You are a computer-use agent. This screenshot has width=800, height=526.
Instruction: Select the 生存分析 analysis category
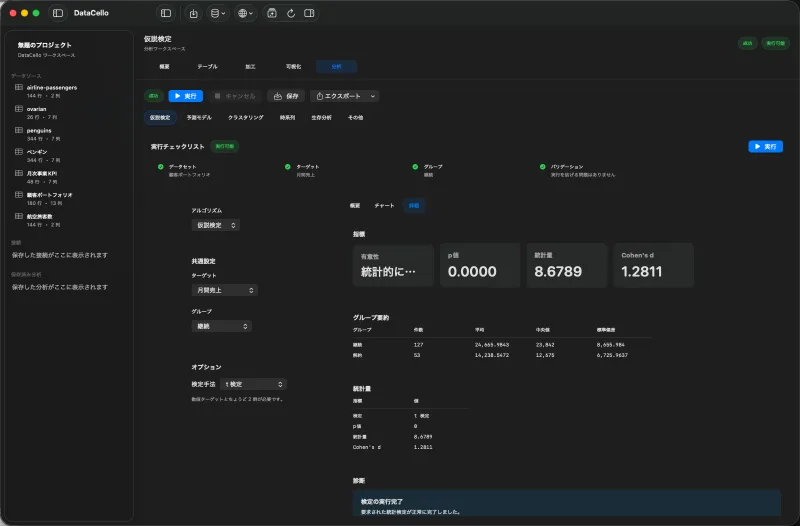point(321,117)
